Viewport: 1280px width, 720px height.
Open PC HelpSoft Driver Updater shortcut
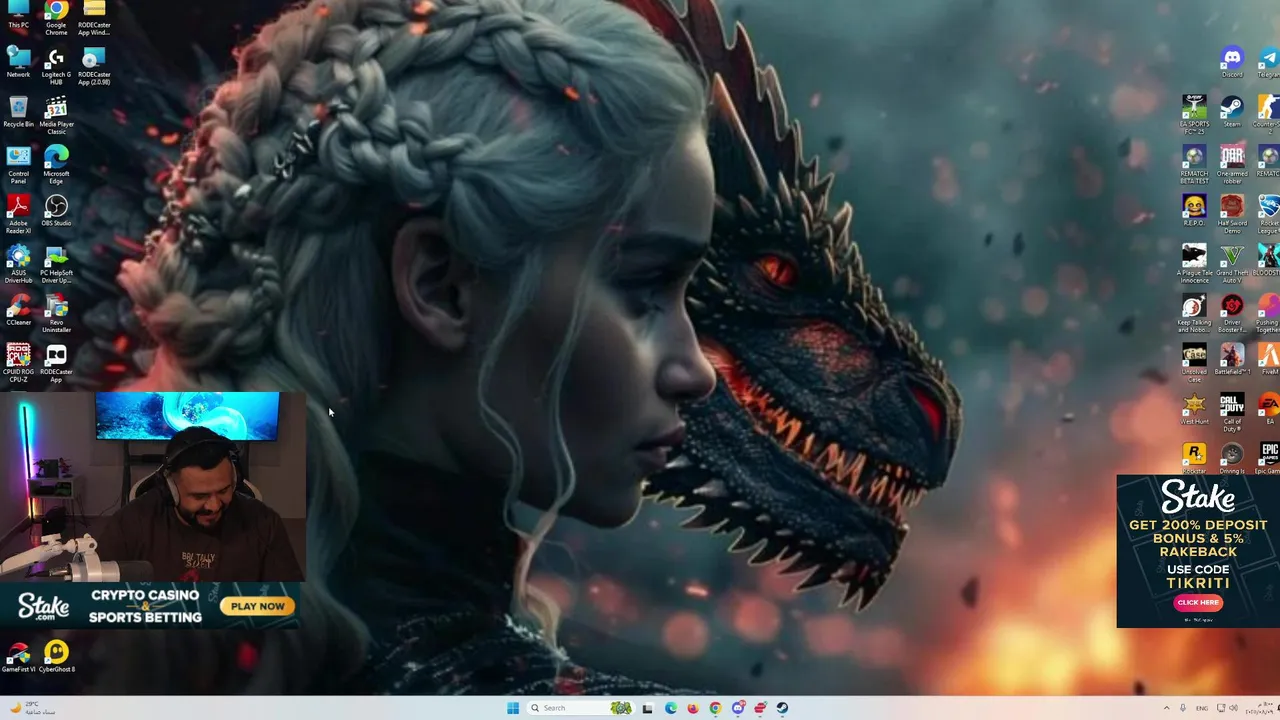point(56,264)
